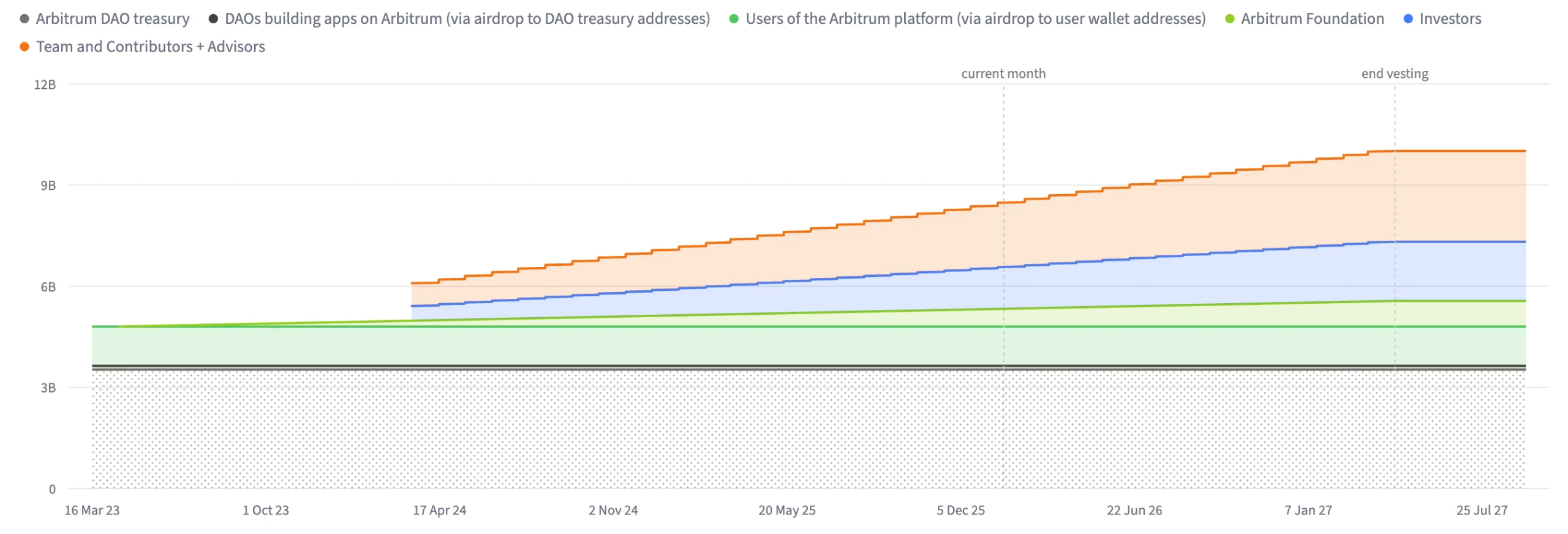Click the gray dot for Arbitrum DAO treasury
This screenshot has height=534, width=1568.
tap(24, 19)
